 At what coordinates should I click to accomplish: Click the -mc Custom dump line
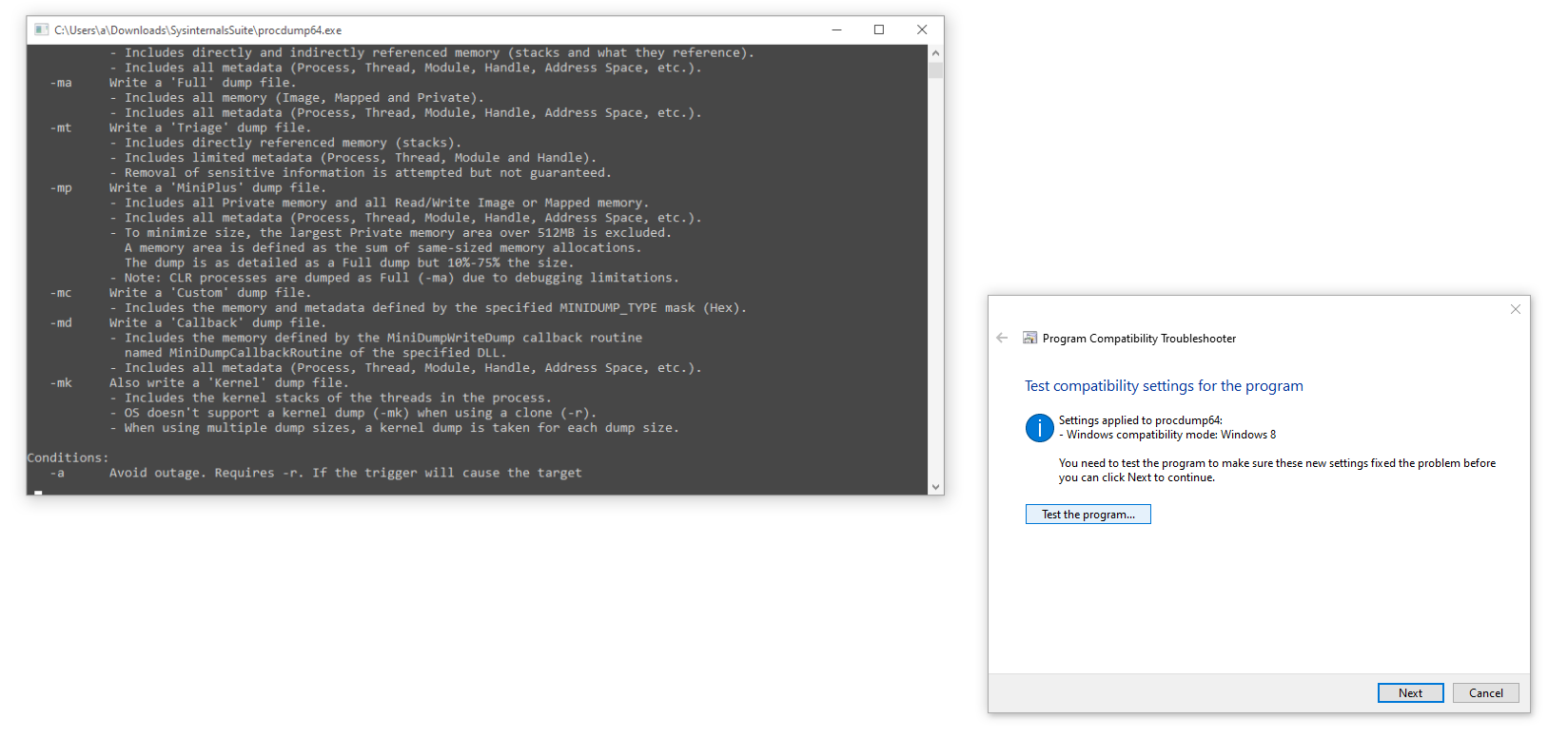tap(181, 293)
